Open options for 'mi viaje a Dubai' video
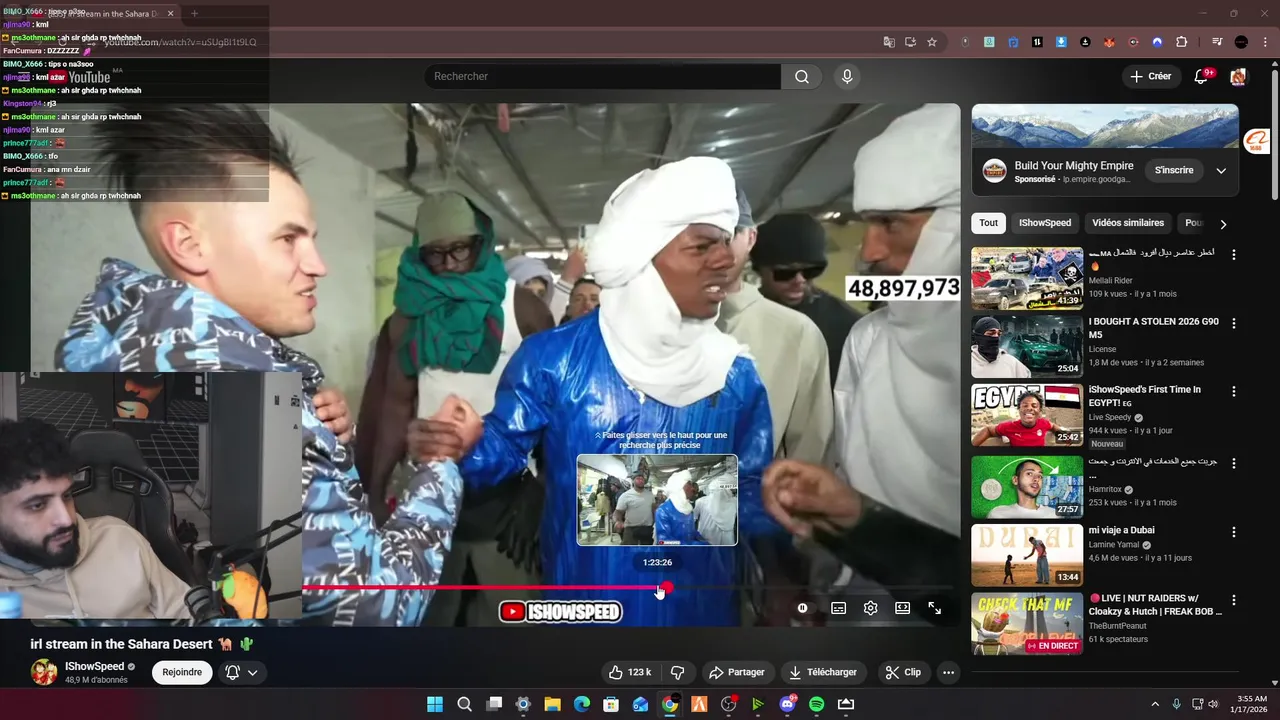The width and height of the screenshot is (1280, 720). point(1233,531)
